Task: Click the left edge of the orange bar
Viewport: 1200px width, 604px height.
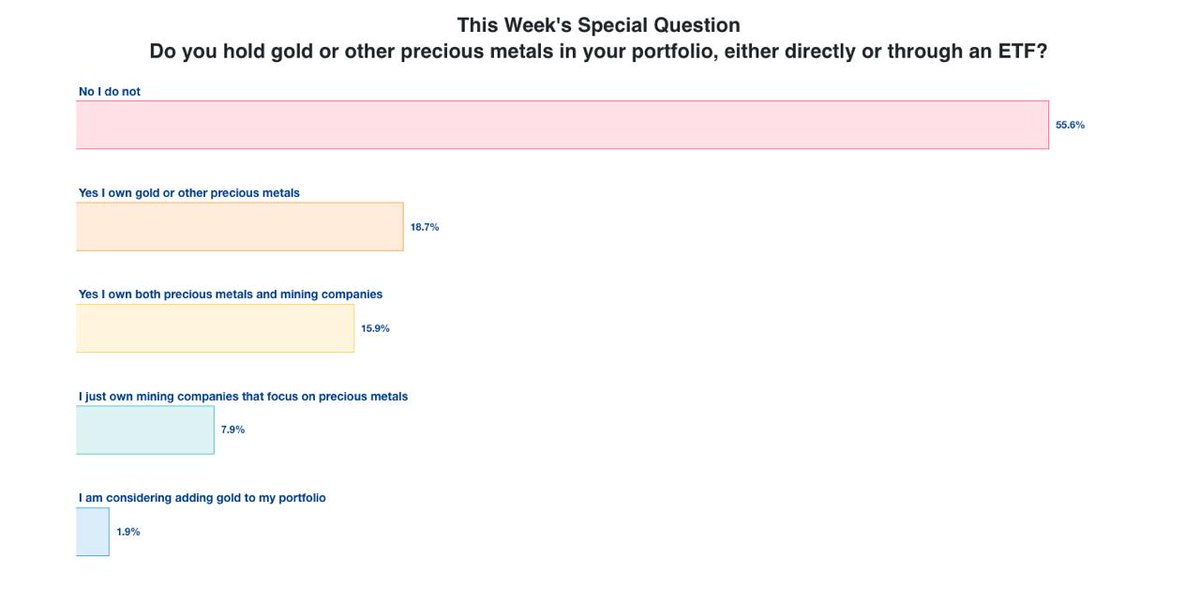Action: [x=79, y=227]
